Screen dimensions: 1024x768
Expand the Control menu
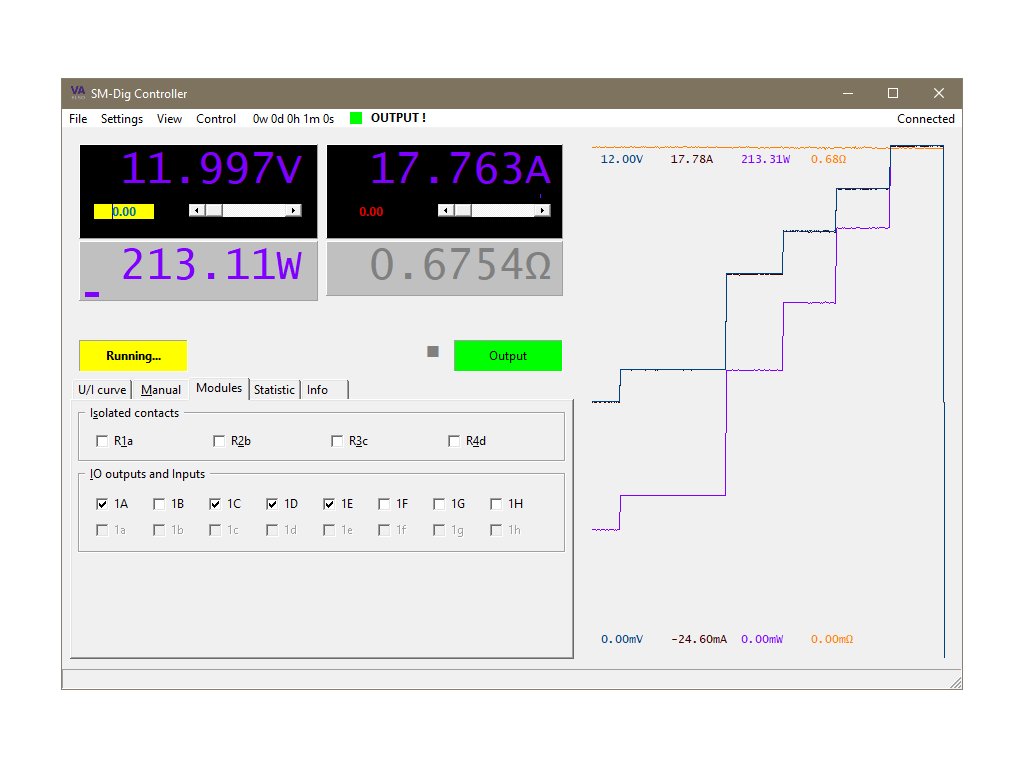click(216, 119)
